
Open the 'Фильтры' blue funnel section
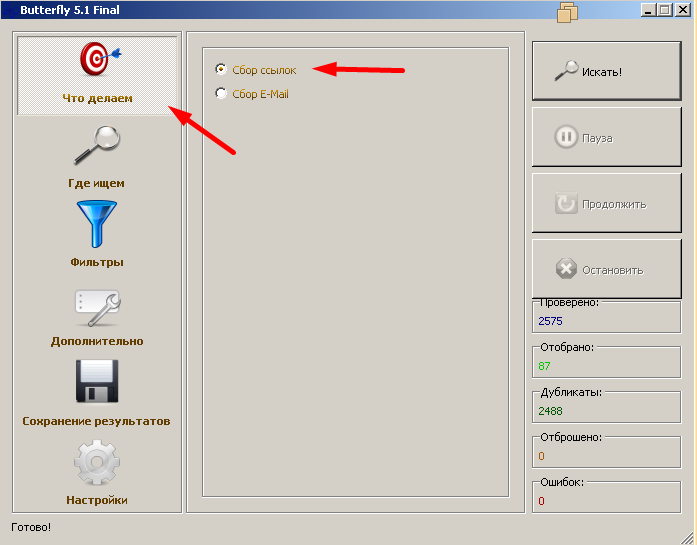pos(97,233)
